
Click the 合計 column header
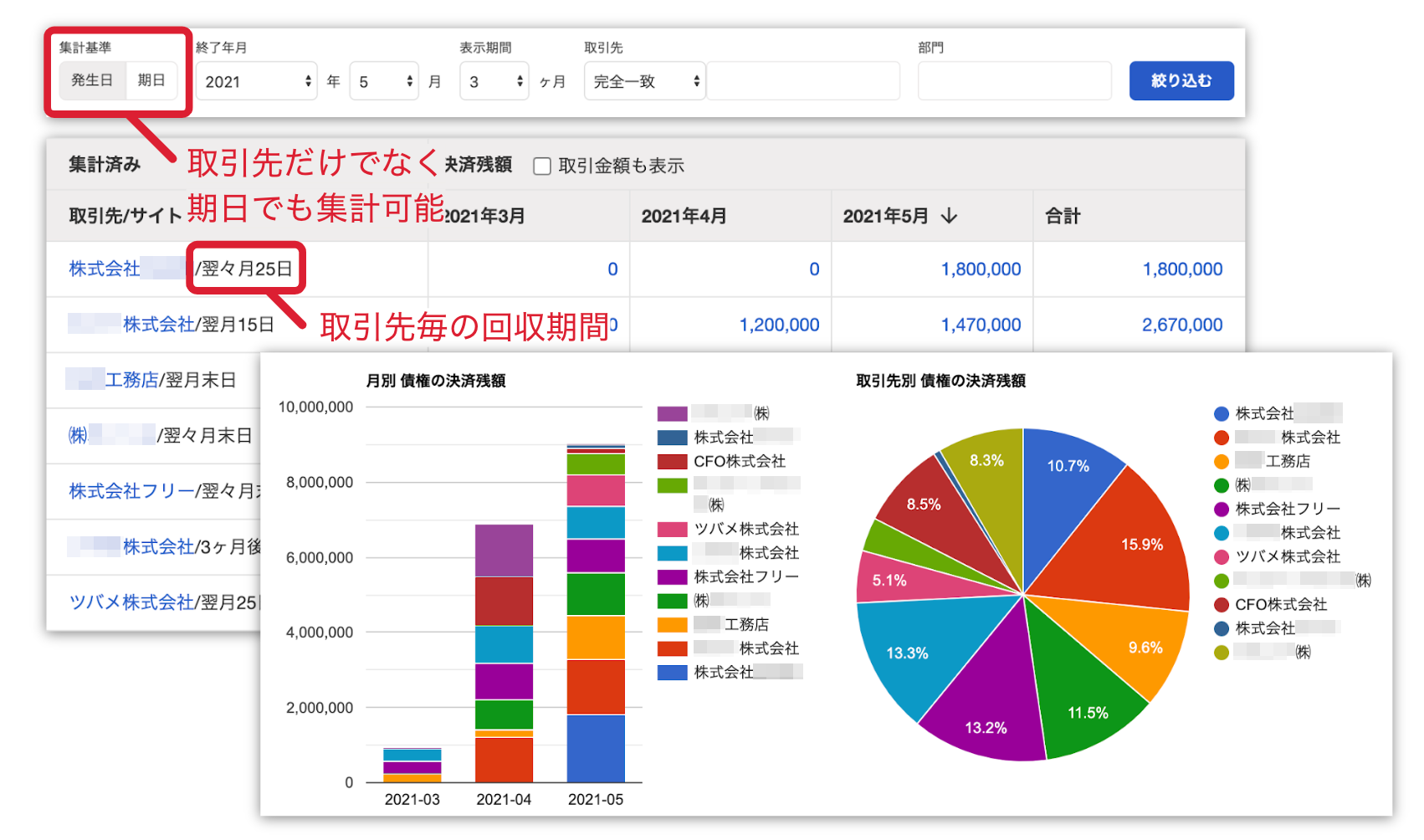[1063, 216]
